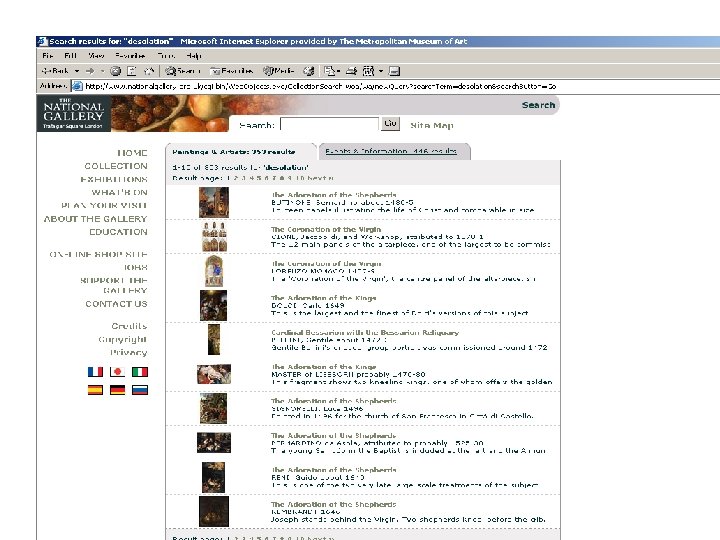Click the National Gallery logo
The width and height of the screenshot is (720, 540).
(x=73, y=113)
